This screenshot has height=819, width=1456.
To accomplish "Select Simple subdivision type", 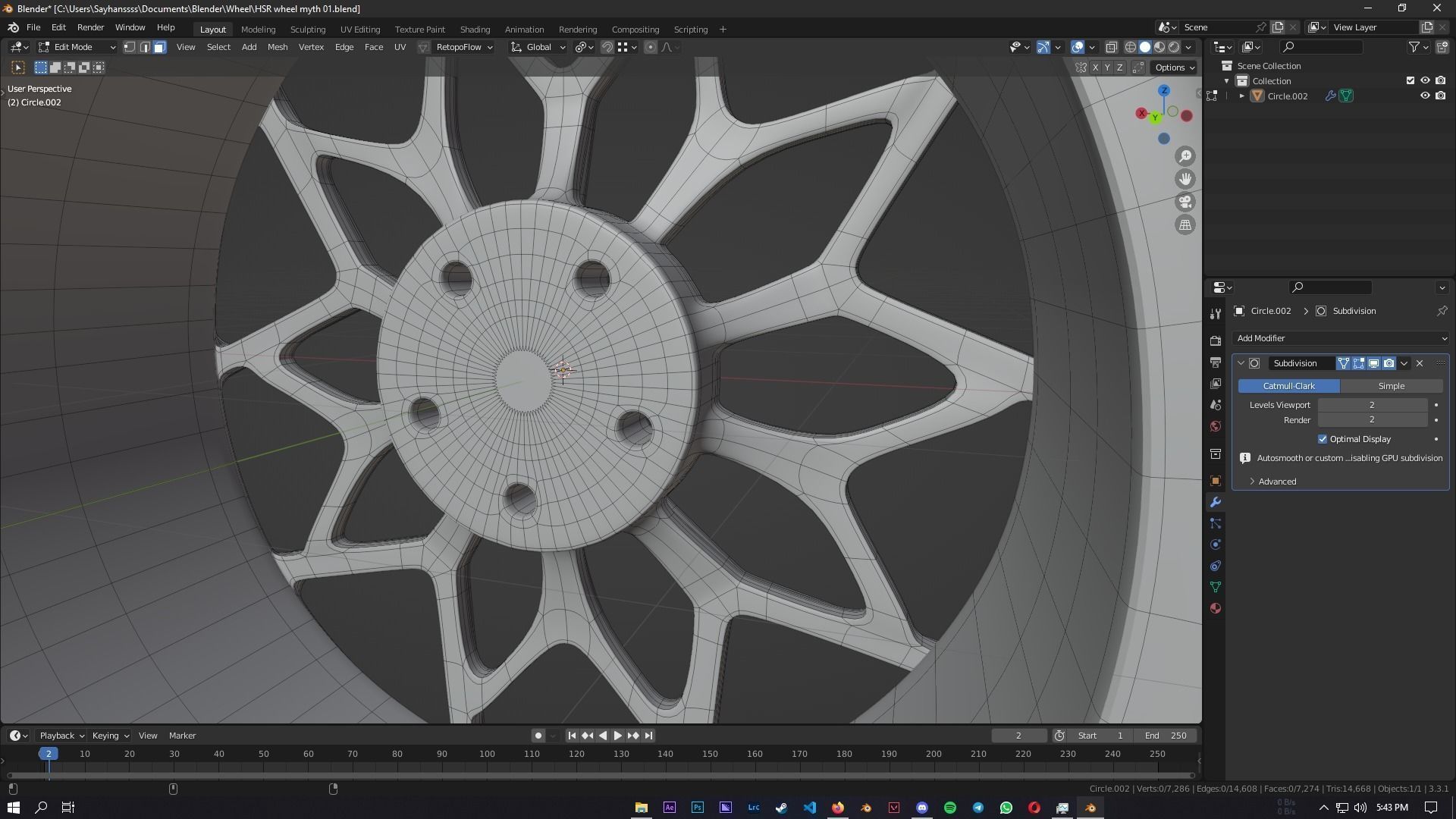I will tap(1391, 386).
